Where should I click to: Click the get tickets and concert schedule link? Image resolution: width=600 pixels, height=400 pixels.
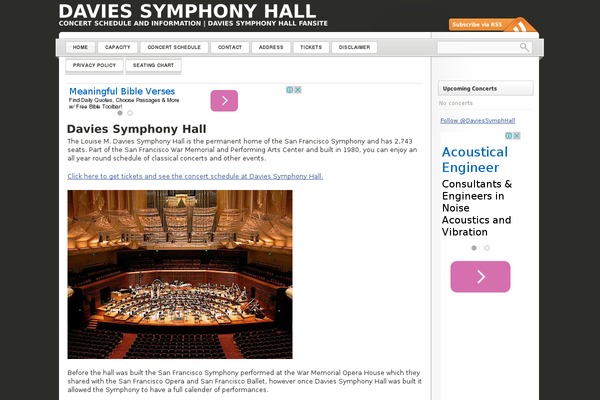coord(195,176)
